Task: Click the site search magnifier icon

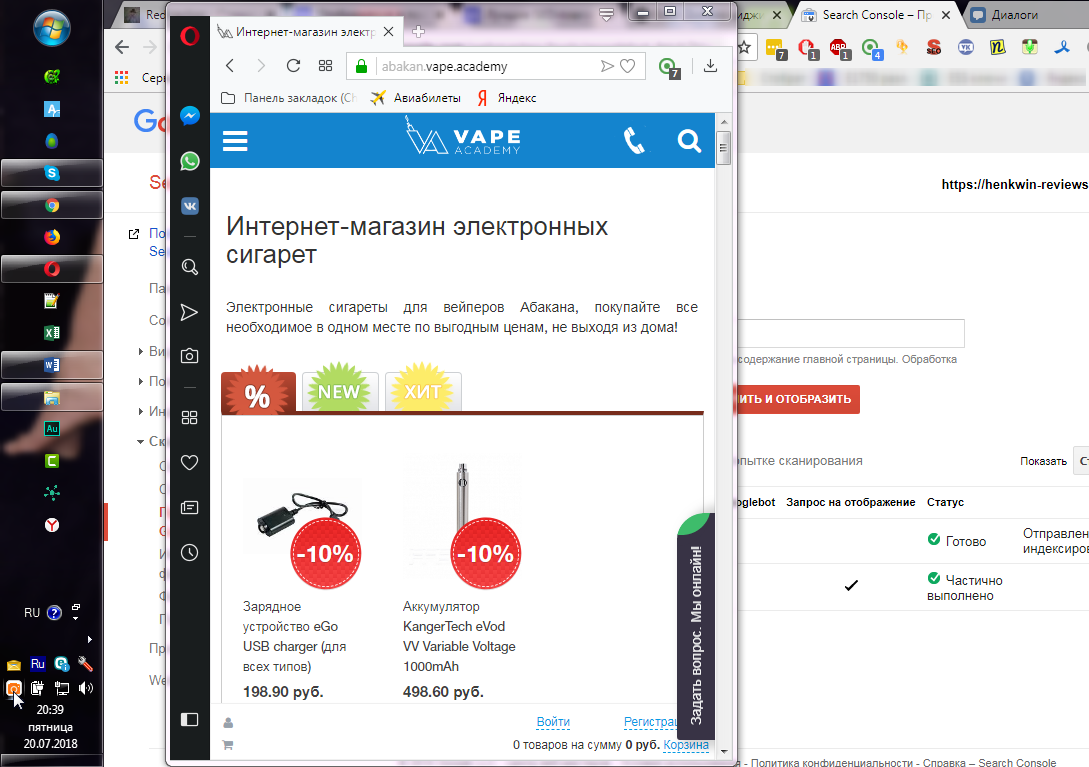Action: (689, 140)
